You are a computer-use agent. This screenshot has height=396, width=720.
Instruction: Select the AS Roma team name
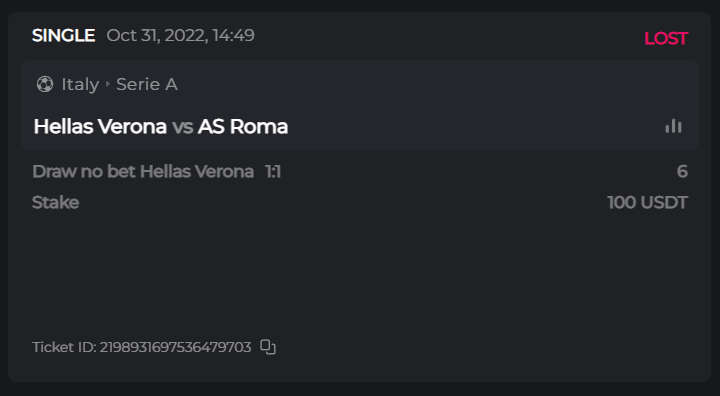tap(243, 126)
